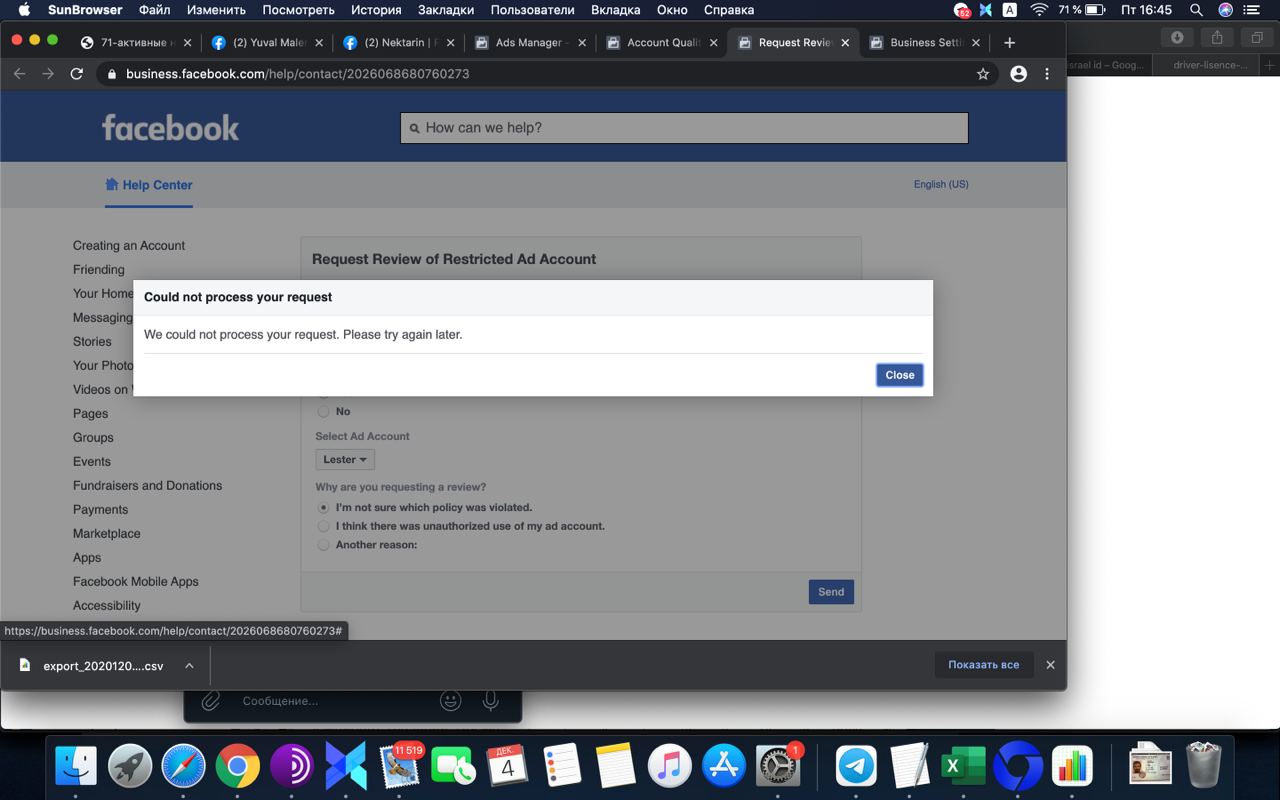1280x800 pixels.
Task: Open the История menu
Action: (376, 10)
